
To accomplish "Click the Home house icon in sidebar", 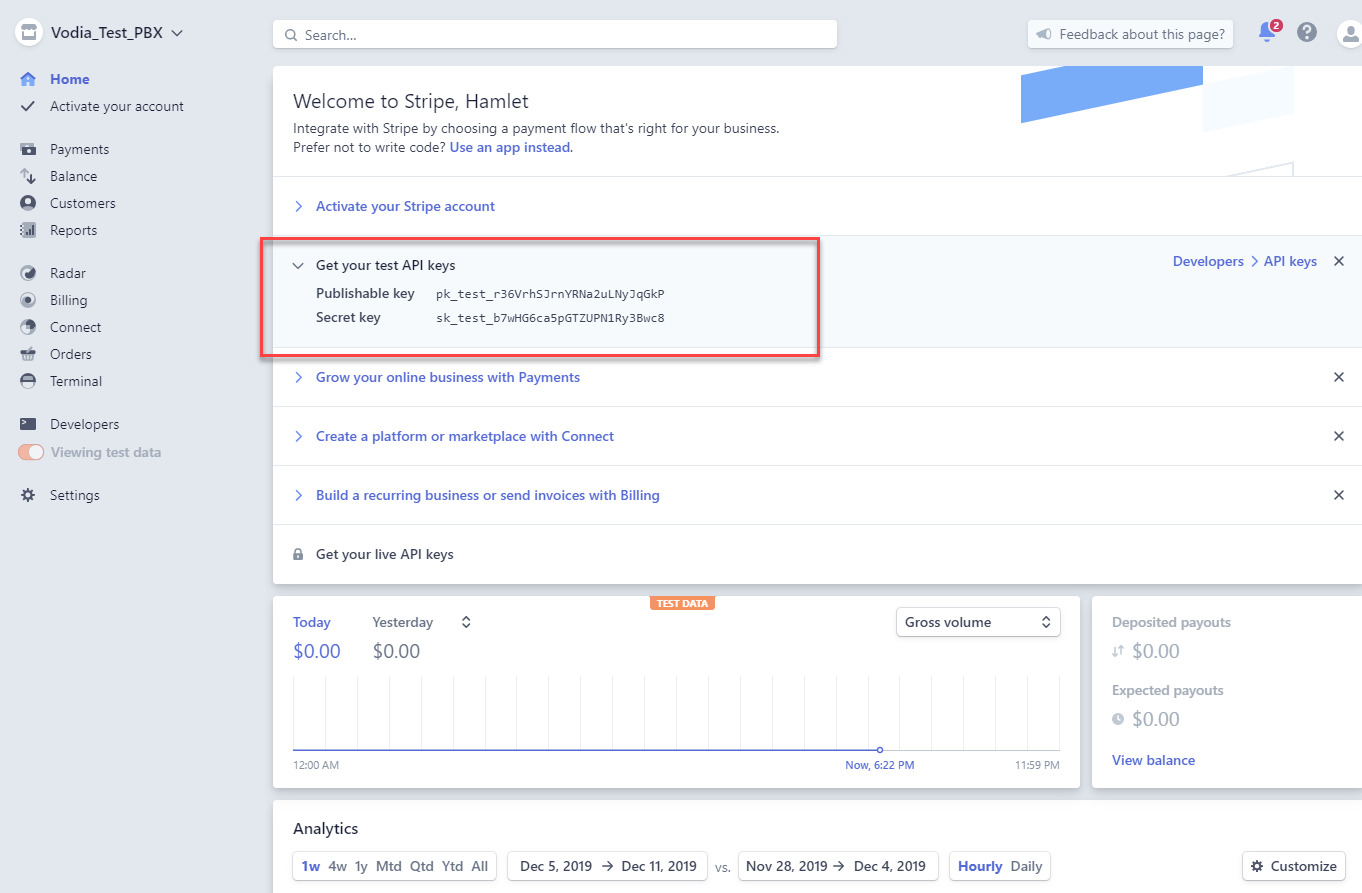I will pyautogui.click(x=29, y=79).
